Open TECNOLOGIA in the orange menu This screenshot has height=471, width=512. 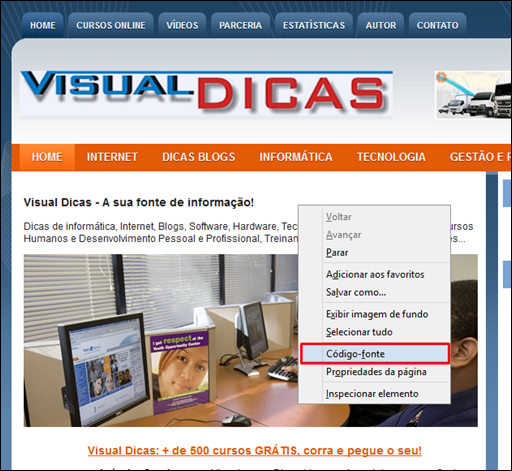pyautogui.click(x=391, y=157)
